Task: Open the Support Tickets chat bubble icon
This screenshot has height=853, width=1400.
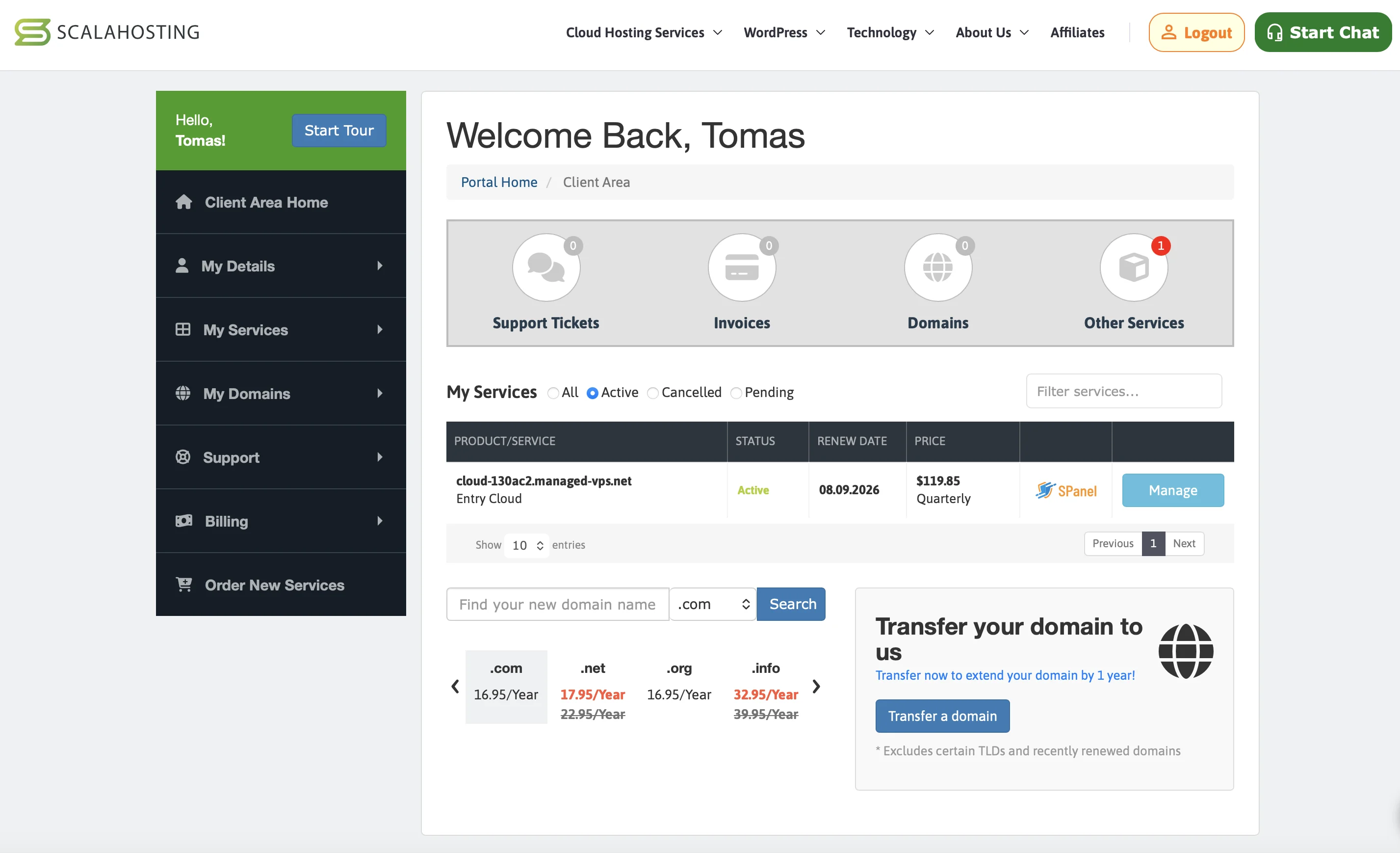Action: pyautogui.click(x=546, y=267)
